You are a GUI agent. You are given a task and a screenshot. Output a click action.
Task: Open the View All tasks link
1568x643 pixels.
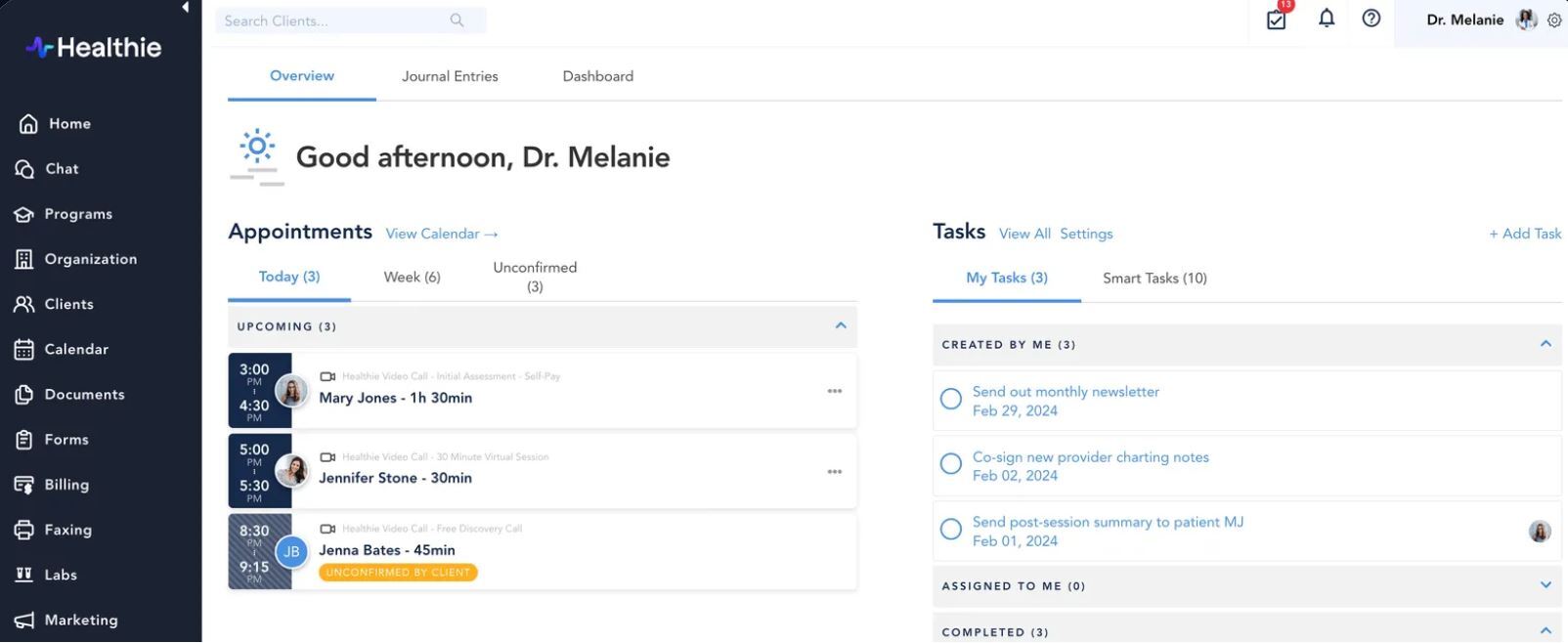1024,234
